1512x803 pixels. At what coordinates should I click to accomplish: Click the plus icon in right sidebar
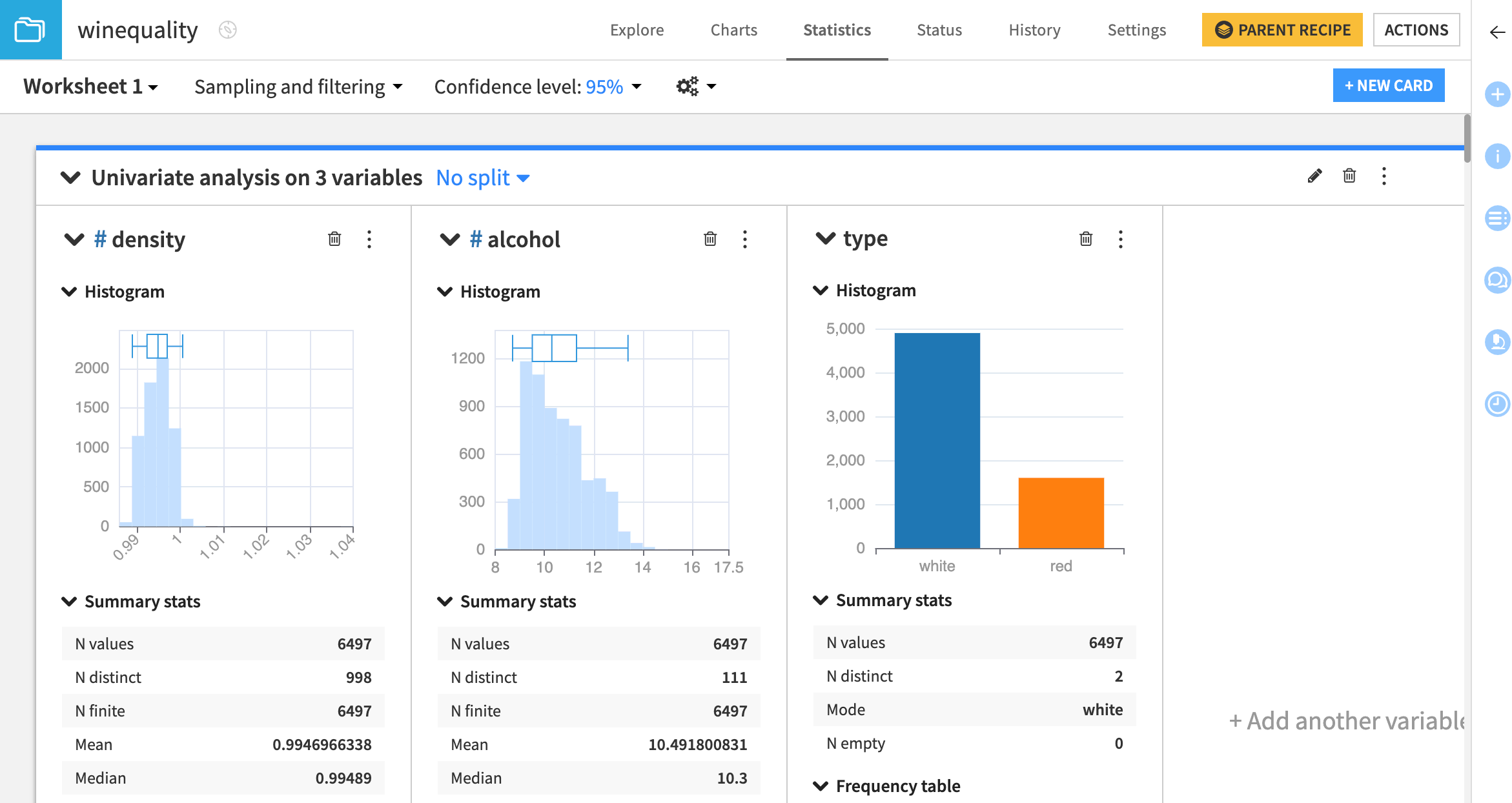tap(1498, 94)
